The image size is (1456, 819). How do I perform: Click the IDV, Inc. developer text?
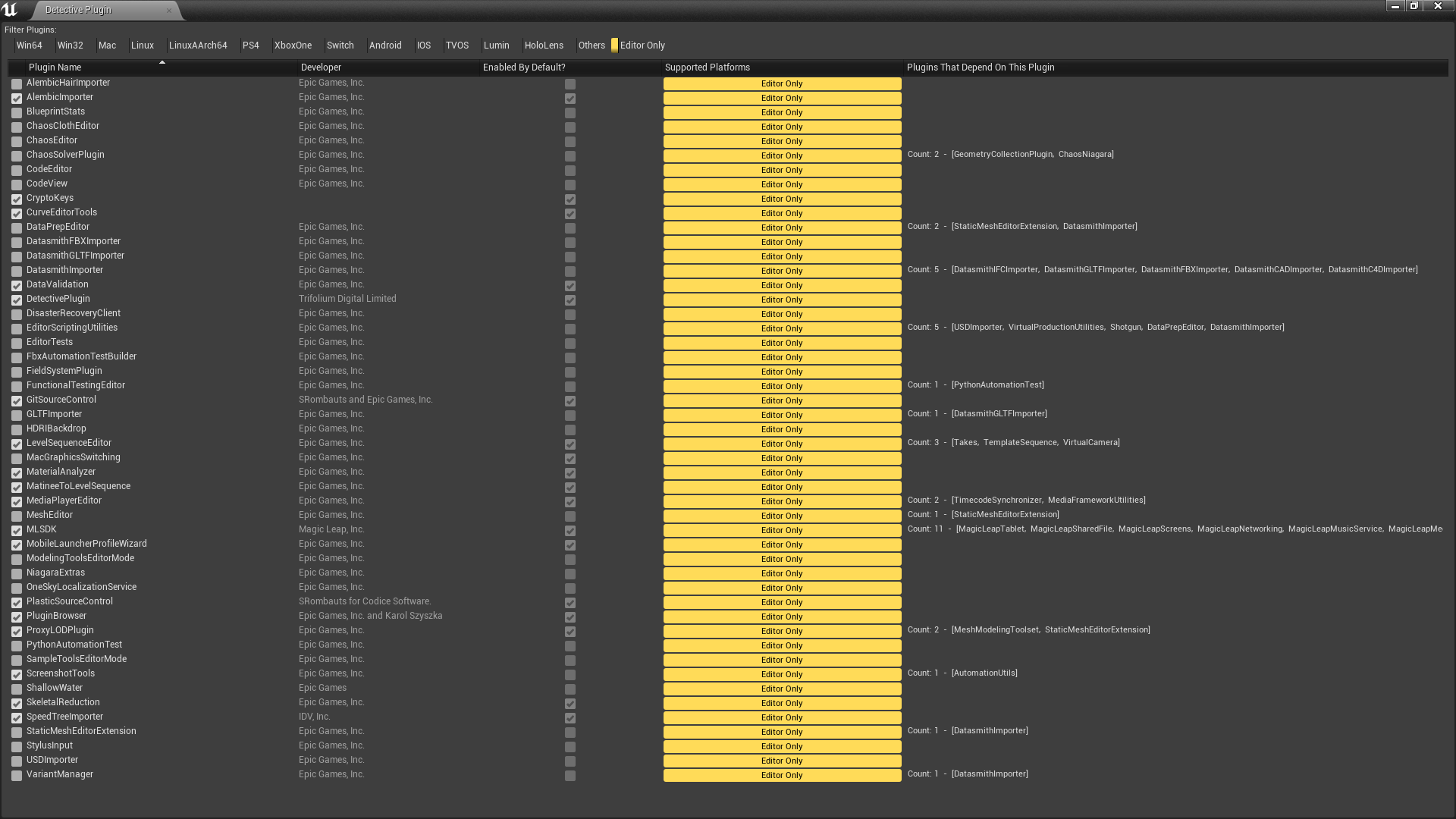[x=314, y=717]
